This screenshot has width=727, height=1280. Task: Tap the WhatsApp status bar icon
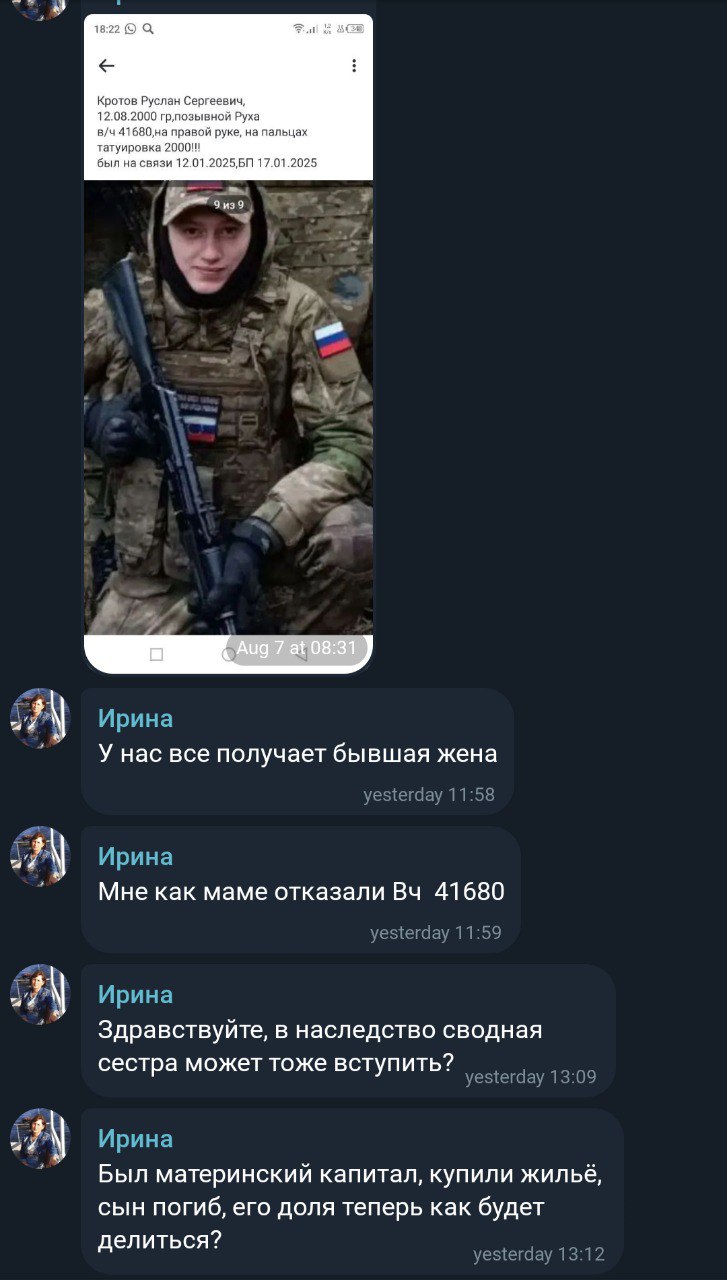point(132,29)
